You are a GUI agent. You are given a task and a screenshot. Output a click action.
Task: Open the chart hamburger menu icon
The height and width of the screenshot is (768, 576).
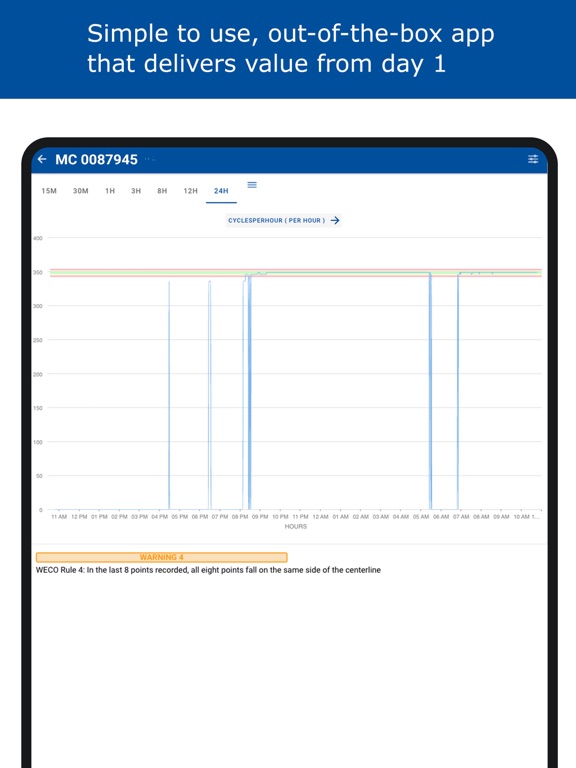(252, 185)
